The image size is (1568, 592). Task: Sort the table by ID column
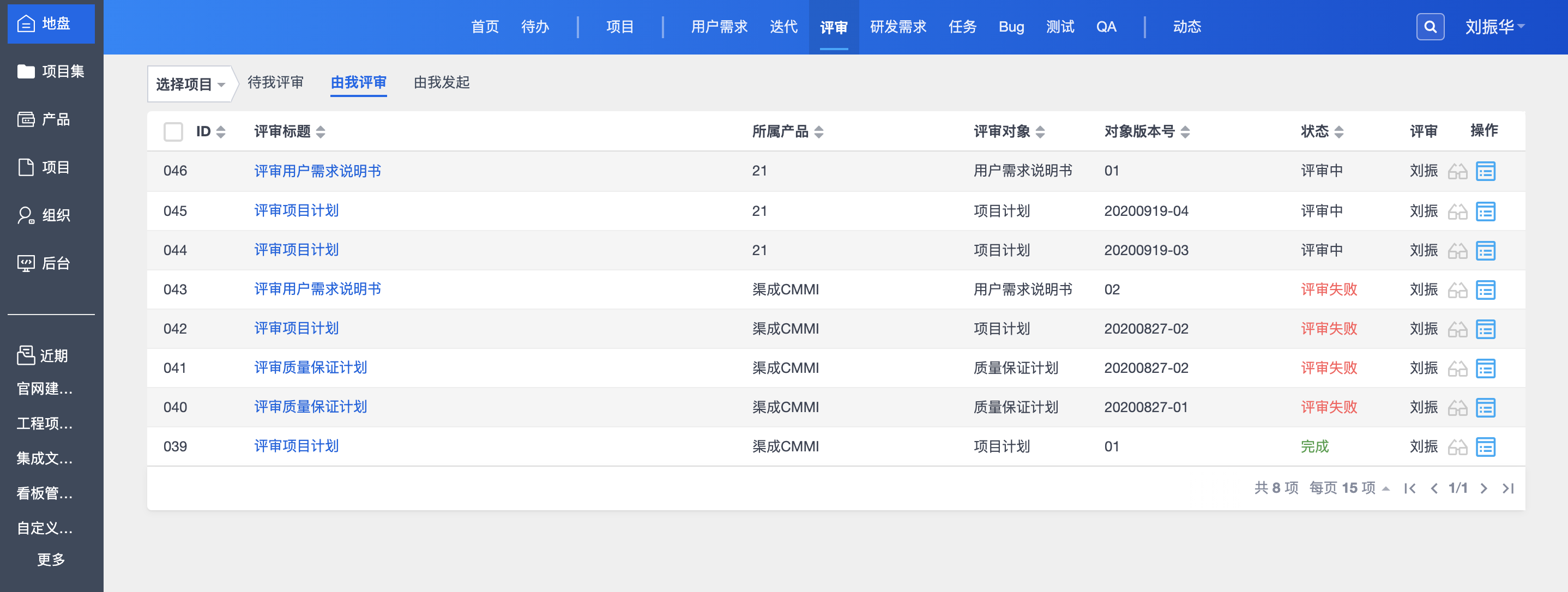click(210, 131)
